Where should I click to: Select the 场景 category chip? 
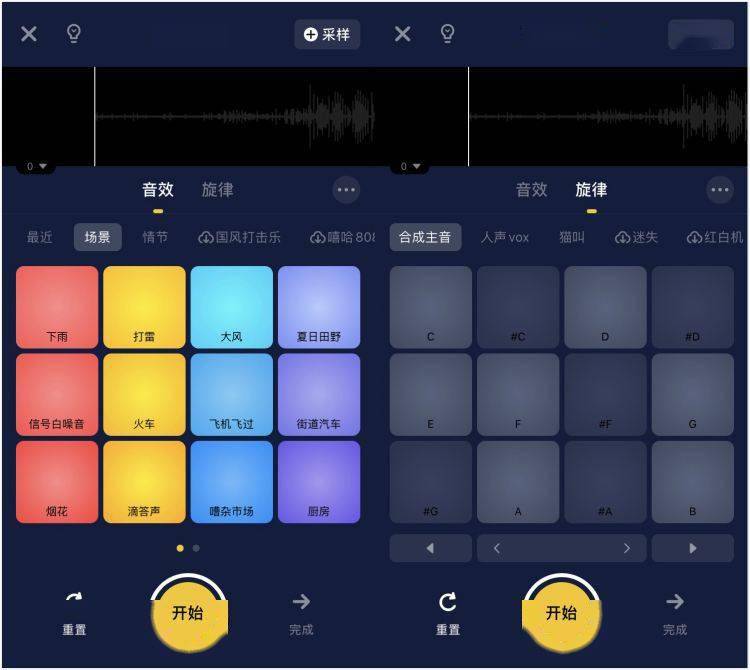click(x=98, y=237)
